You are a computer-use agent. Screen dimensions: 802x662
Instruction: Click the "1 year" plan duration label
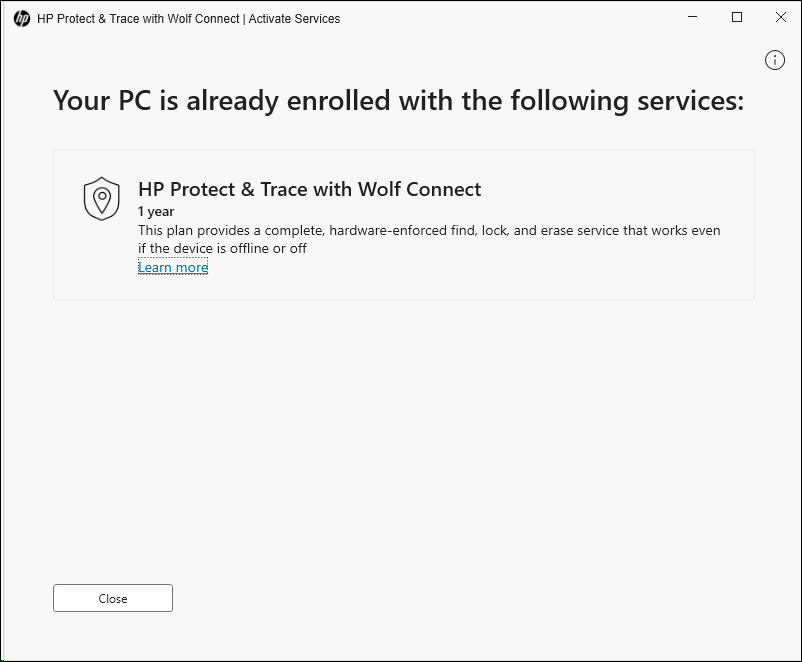pos(156,212)
